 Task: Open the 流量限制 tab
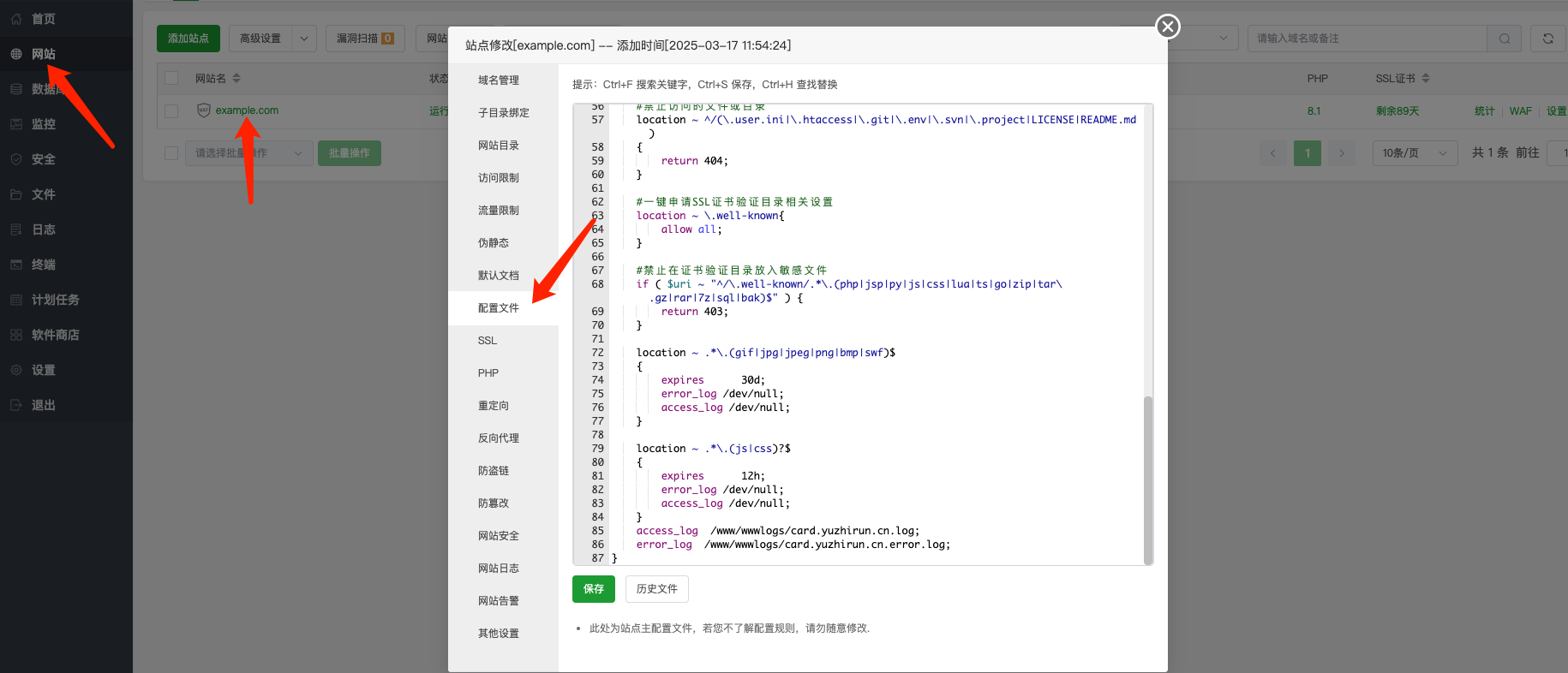[503, 211]
